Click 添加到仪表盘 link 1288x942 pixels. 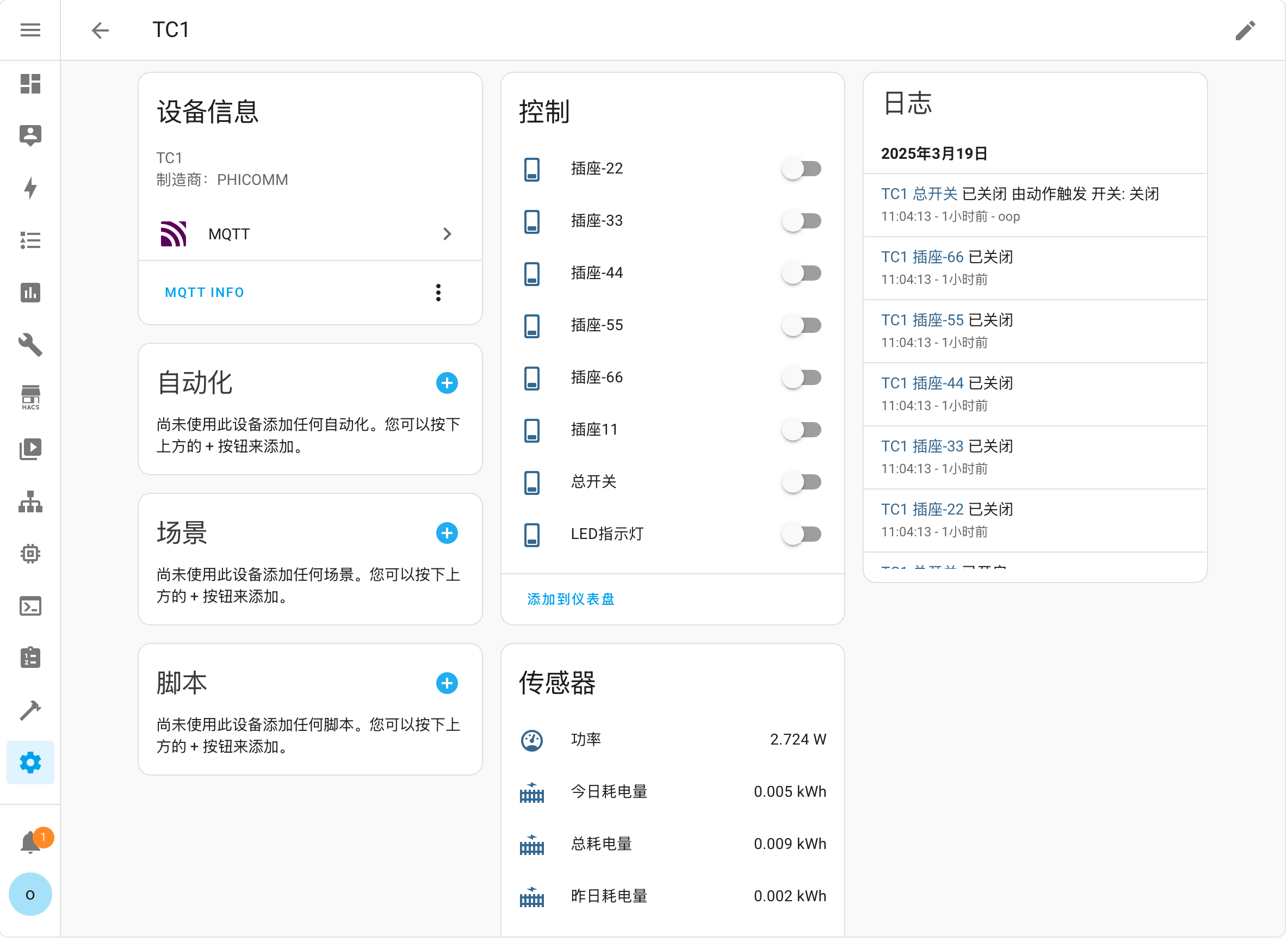571,600
